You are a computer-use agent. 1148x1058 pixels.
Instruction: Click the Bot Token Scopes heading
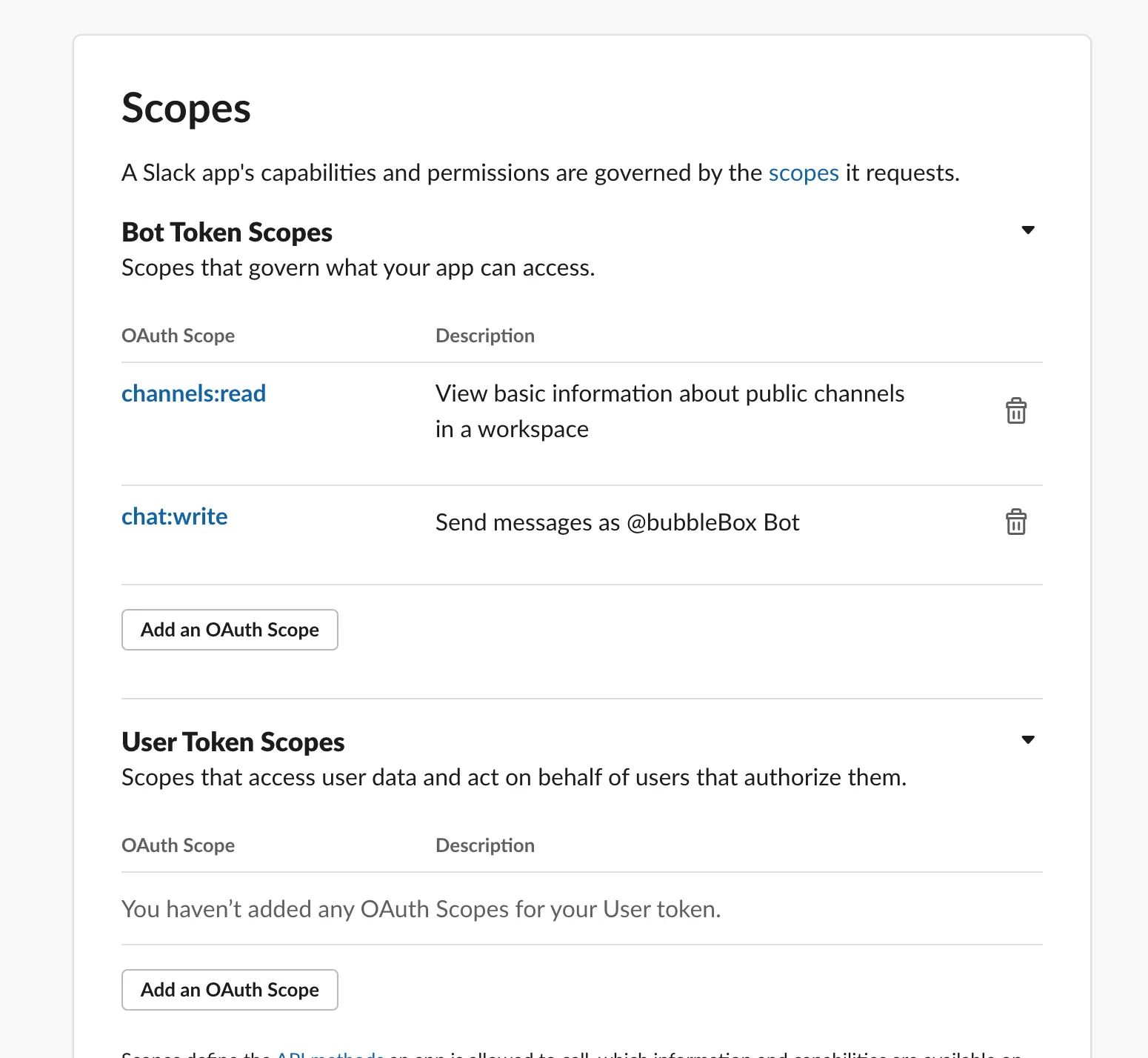(227, 233)
